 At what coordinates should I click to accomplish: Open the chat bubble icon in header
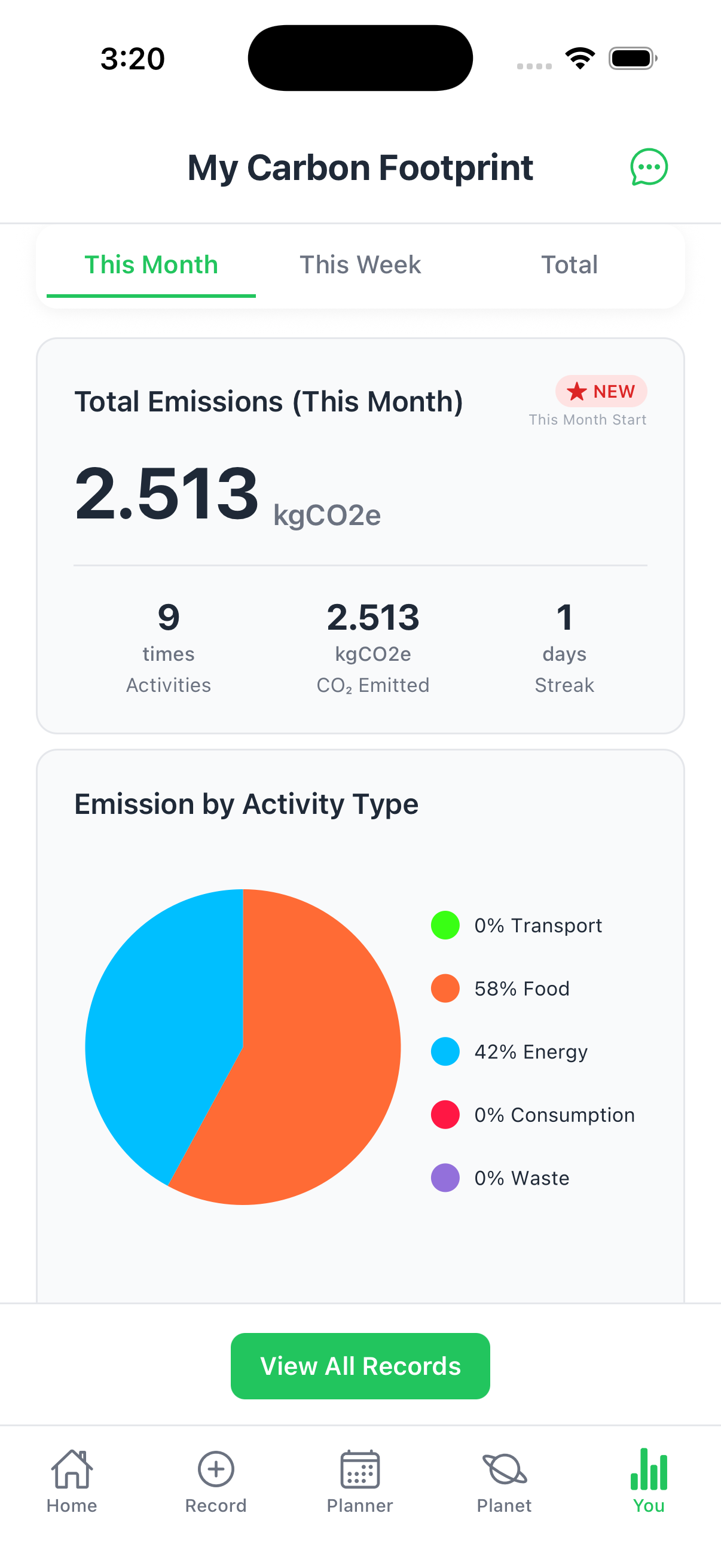point(649,167)
